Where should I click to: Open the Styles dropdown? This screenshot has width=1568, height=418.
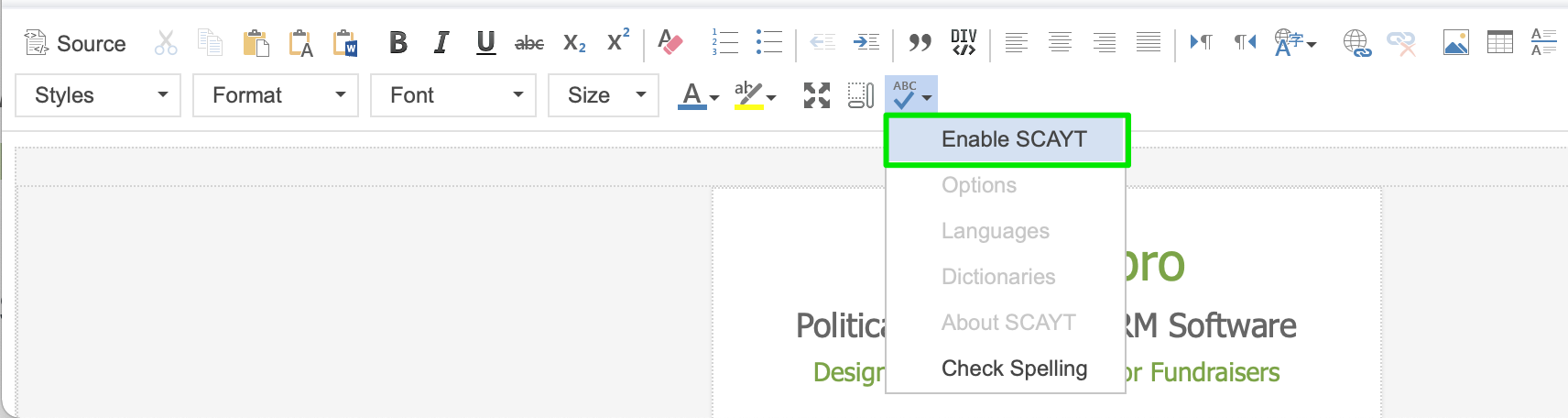click(x=98, y=95)
